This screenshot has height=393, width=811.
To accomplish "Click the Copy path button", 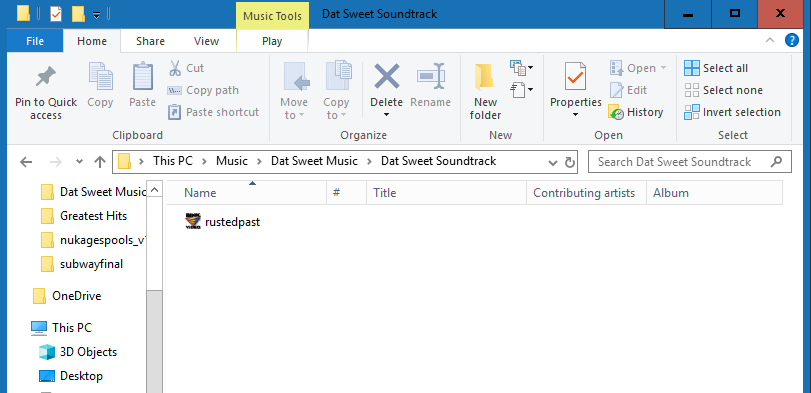I will tap(203, 90).
